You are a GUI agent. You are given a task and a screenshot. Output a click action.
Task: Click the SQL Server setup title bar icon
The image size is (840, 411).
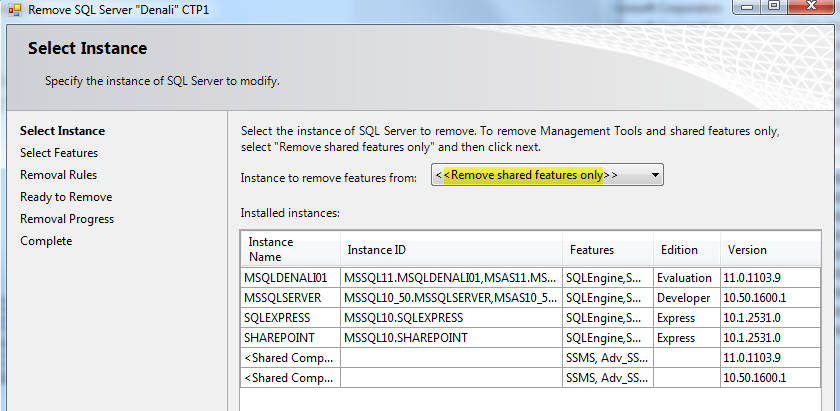point(14,10)
